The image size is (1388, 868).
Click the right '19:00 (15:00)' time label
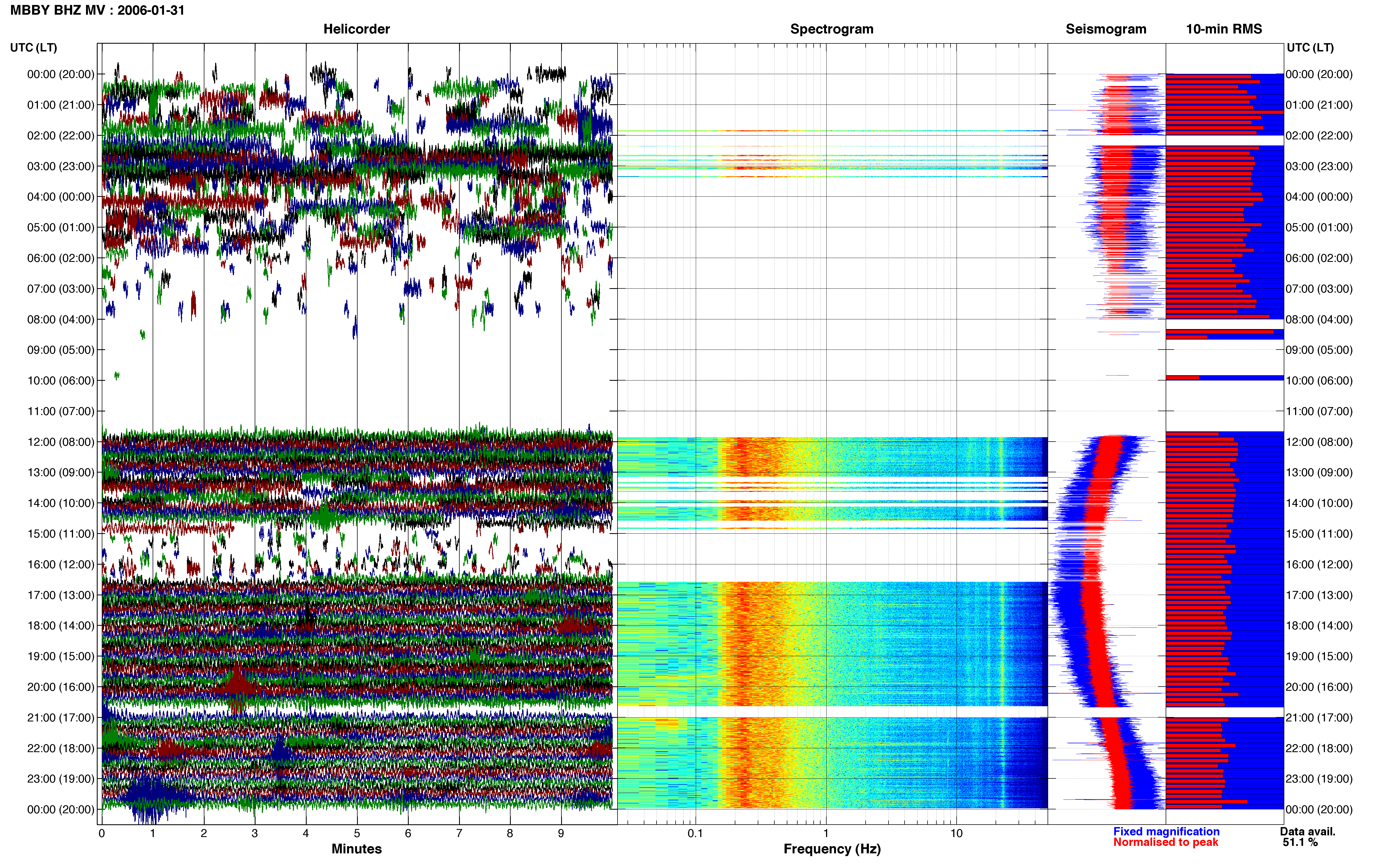(x=1319, y=656)
